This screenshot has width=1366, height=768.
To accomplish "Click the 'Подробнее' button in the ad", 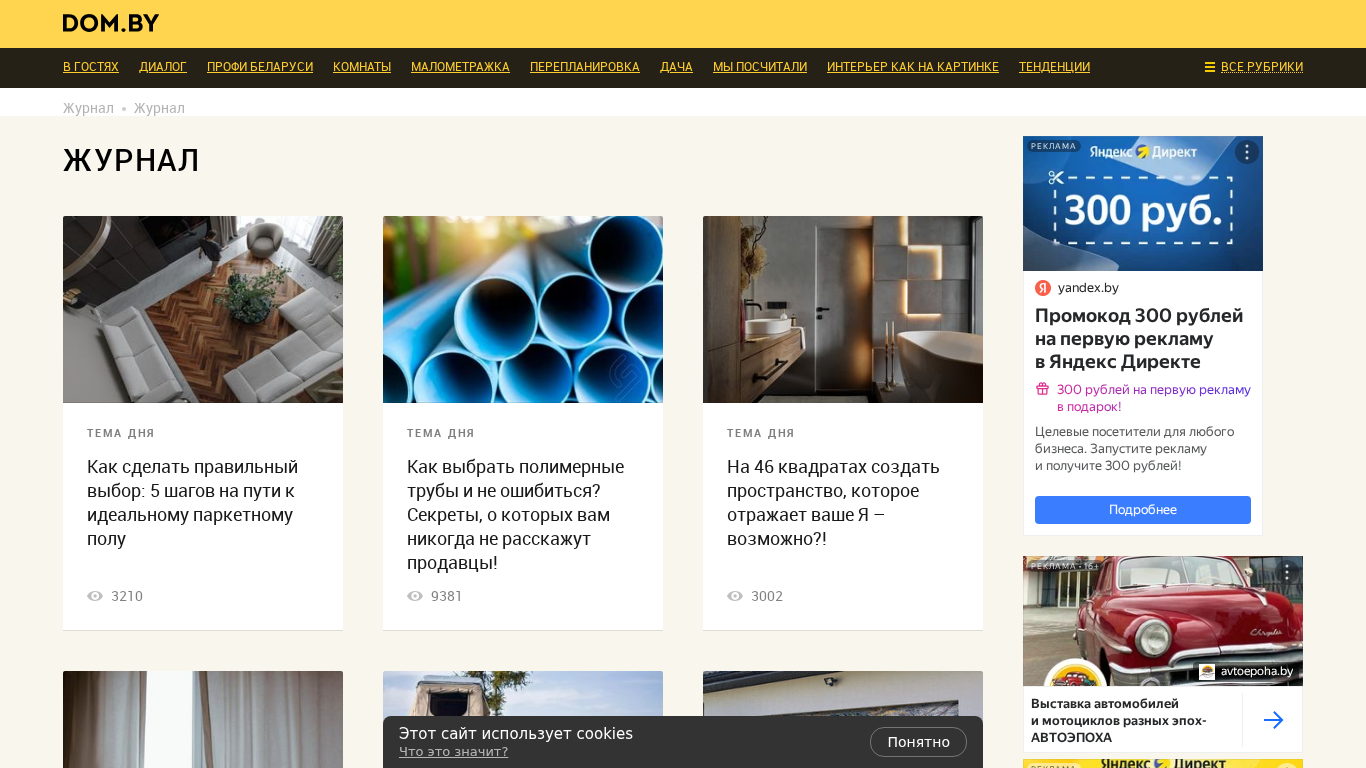I will coord(1143,510).
